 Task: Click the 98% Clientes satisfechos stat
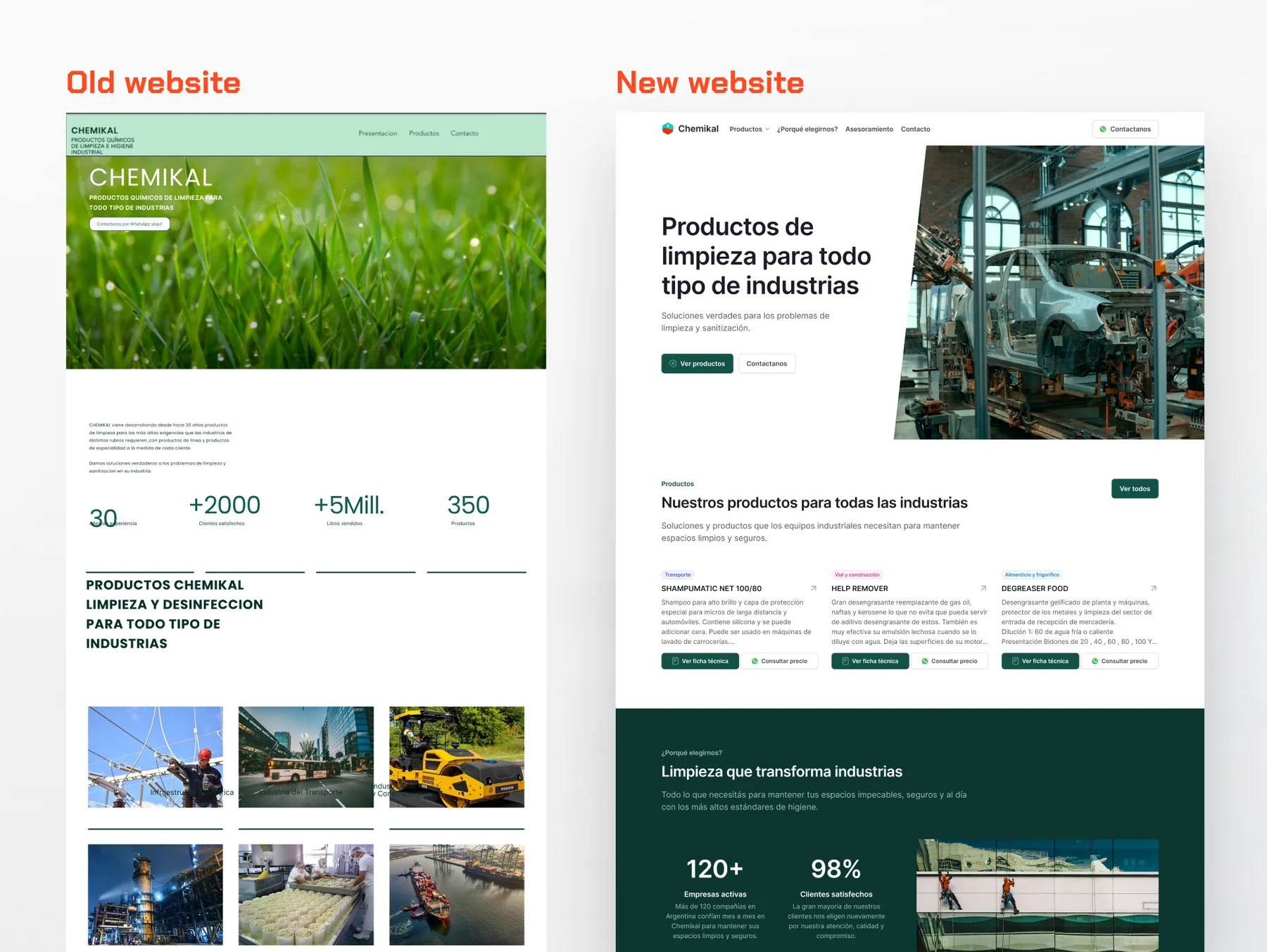click(x=836, y=898)
